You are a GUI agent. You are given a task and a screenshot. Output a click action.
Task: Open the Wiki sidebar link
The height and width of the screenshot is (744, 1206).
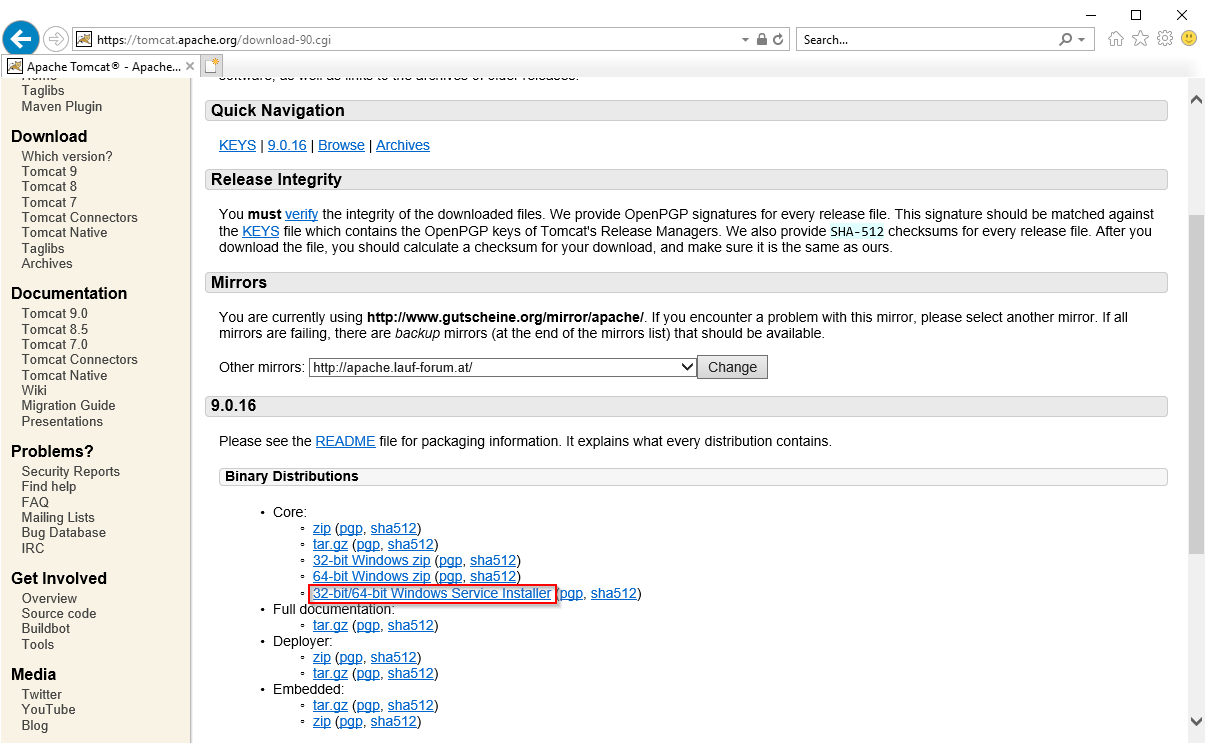(x=34, y=390)
